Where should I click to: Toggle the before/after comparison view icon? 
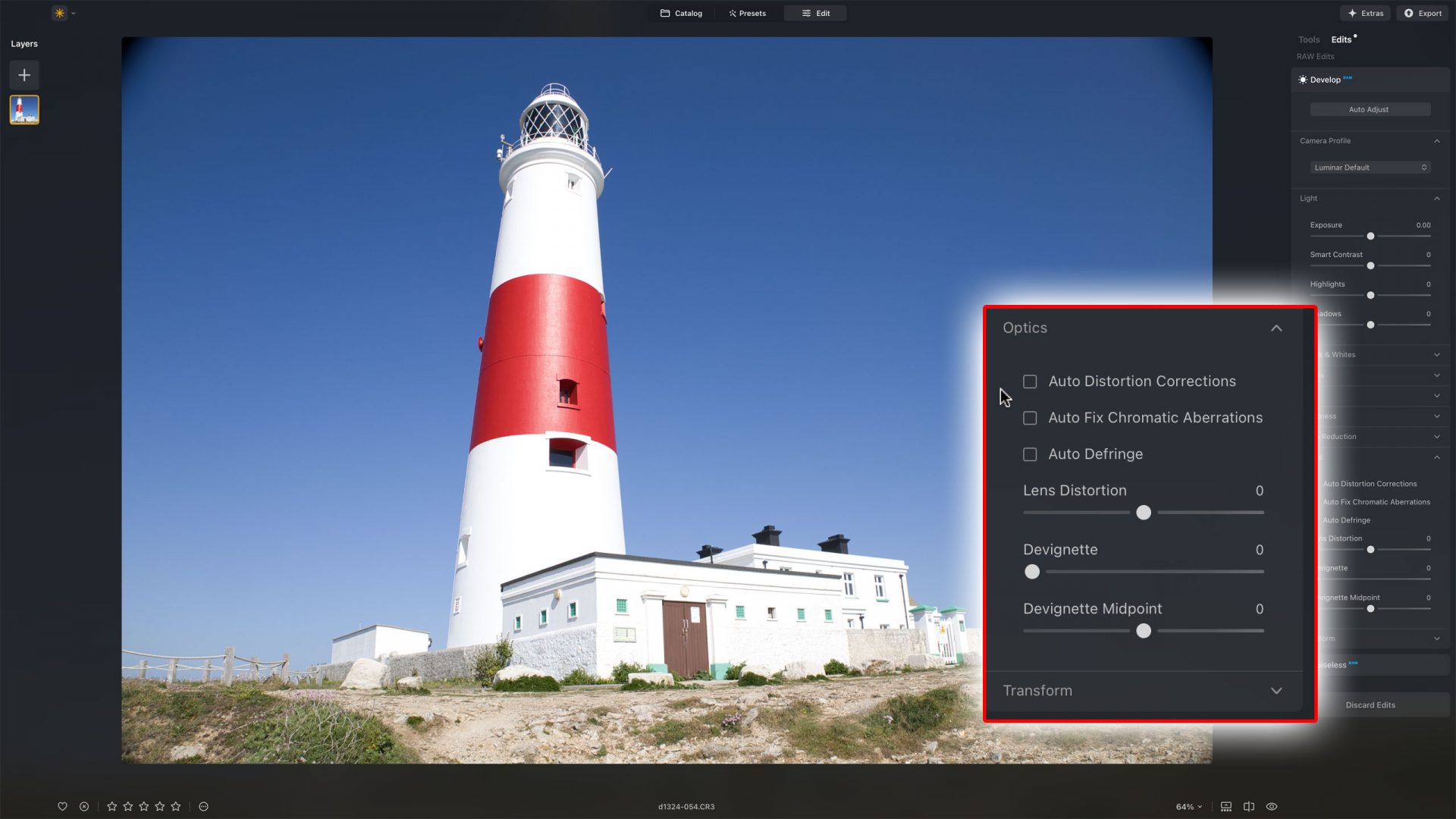pyautogui.click(x=1249, y=806)
